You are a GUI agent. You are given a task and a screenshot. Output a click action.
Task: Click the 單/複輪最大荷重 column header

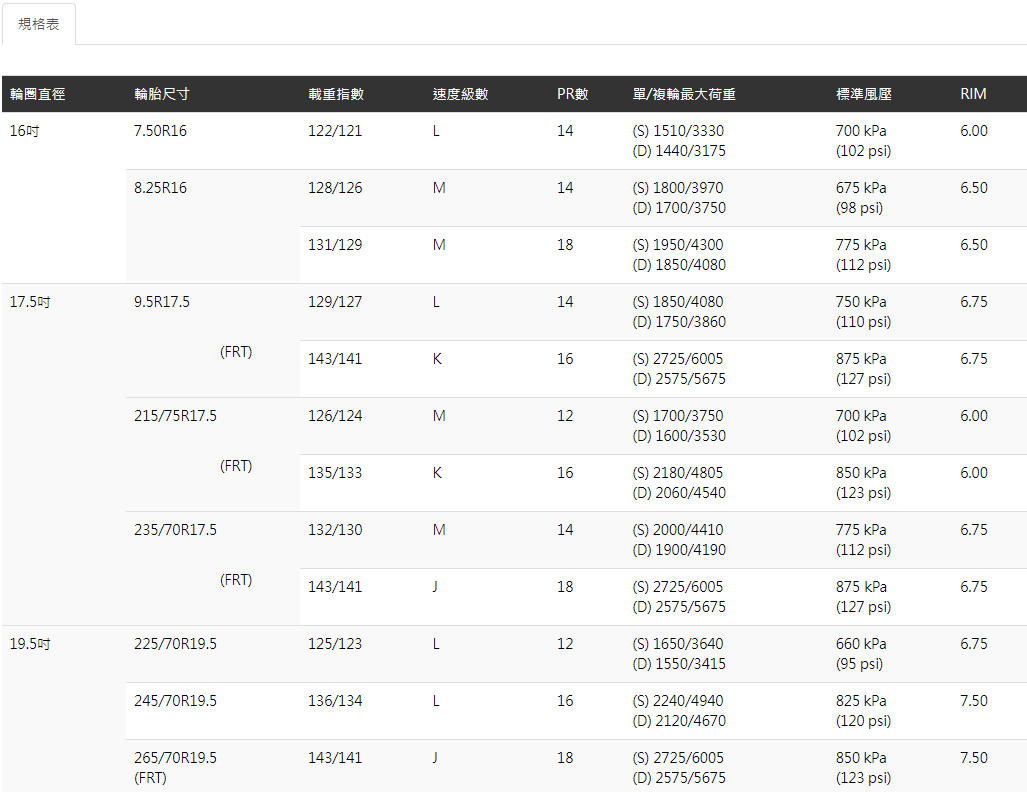point(684,94)
